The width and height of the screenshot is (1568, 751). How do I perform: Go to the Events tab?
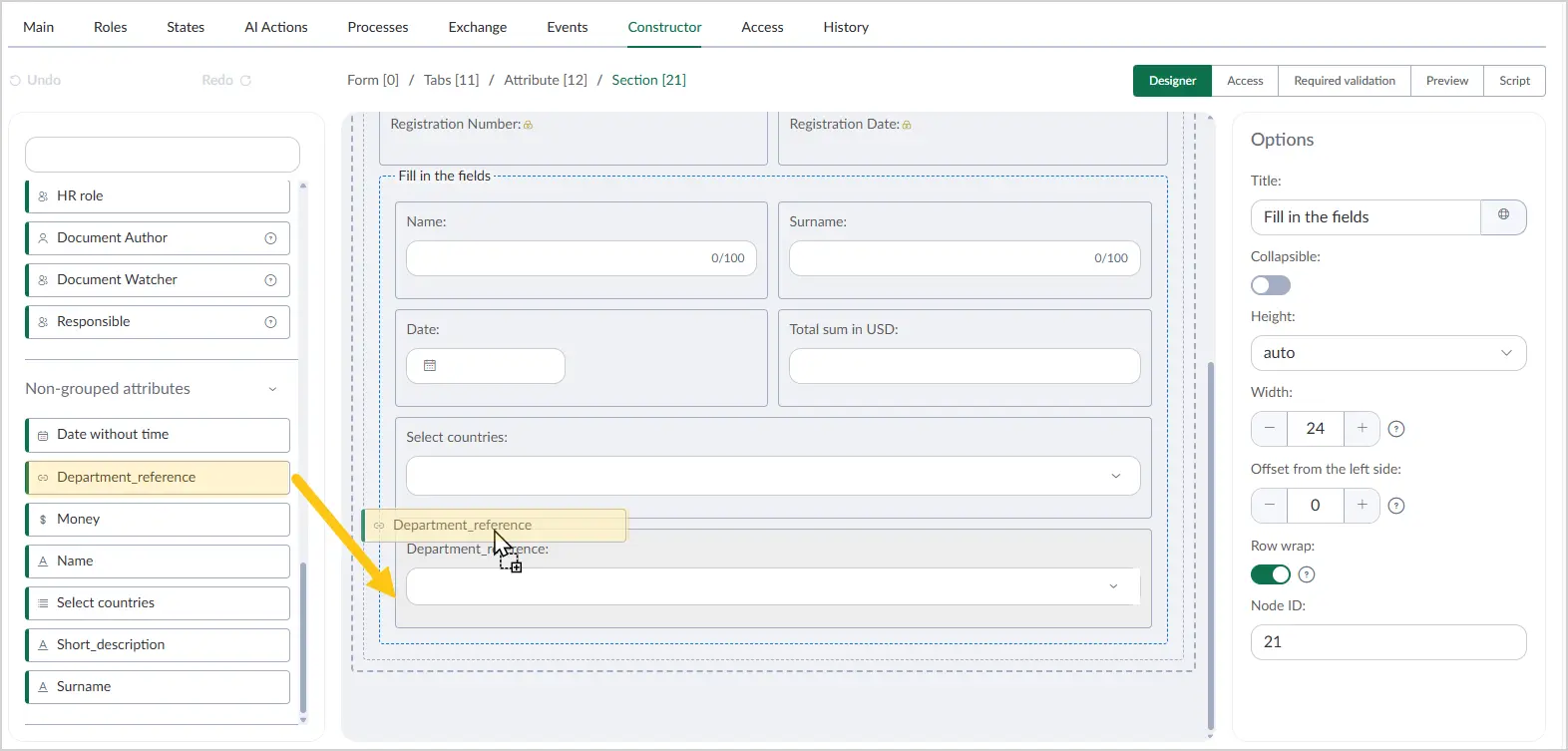[568, 27]
